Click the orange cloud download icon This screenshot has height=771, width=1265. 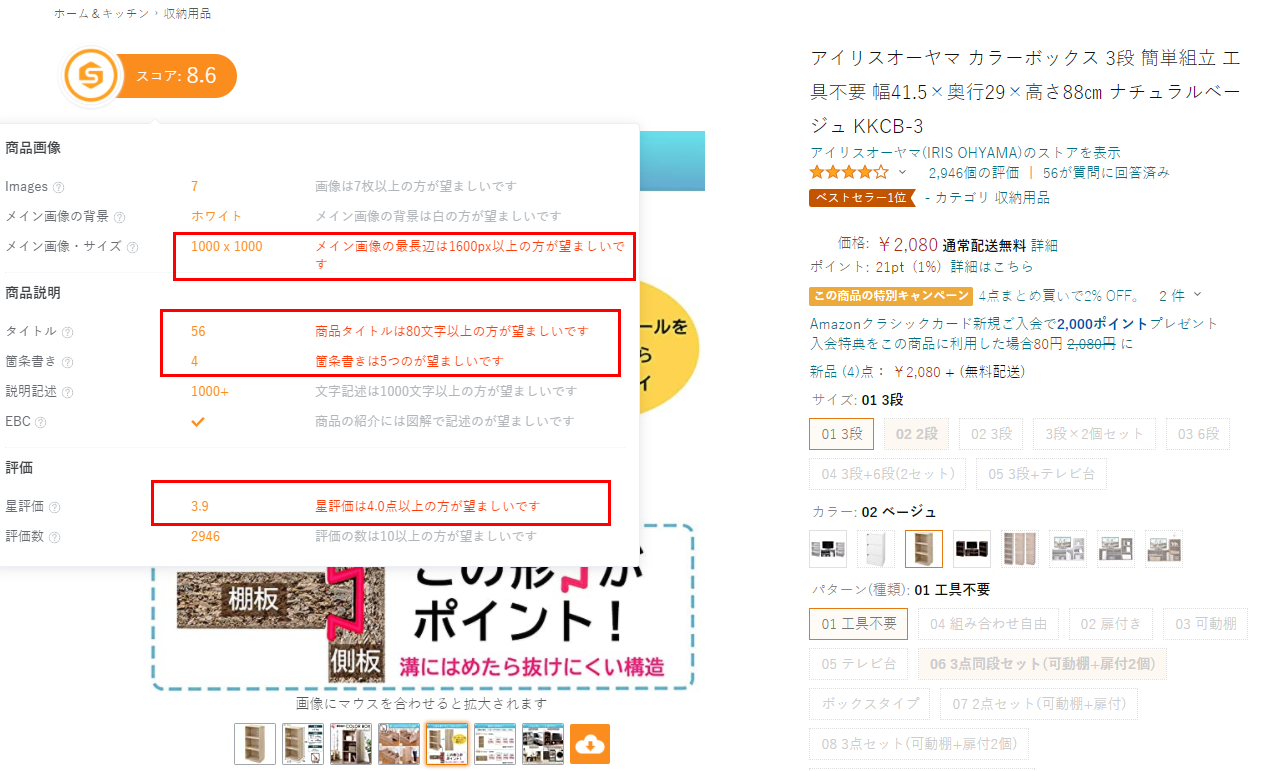[x=590, y=744]
